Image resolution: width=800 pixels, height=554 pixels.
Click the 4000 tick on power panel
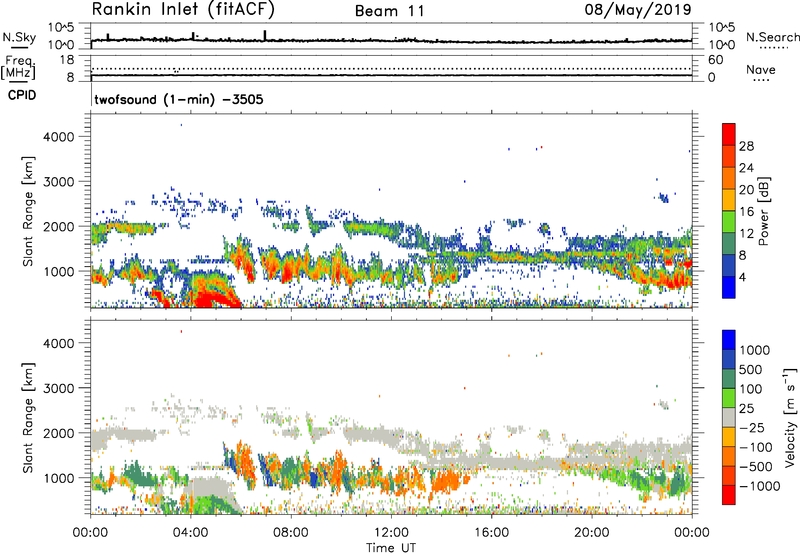(x=59, y=137)
